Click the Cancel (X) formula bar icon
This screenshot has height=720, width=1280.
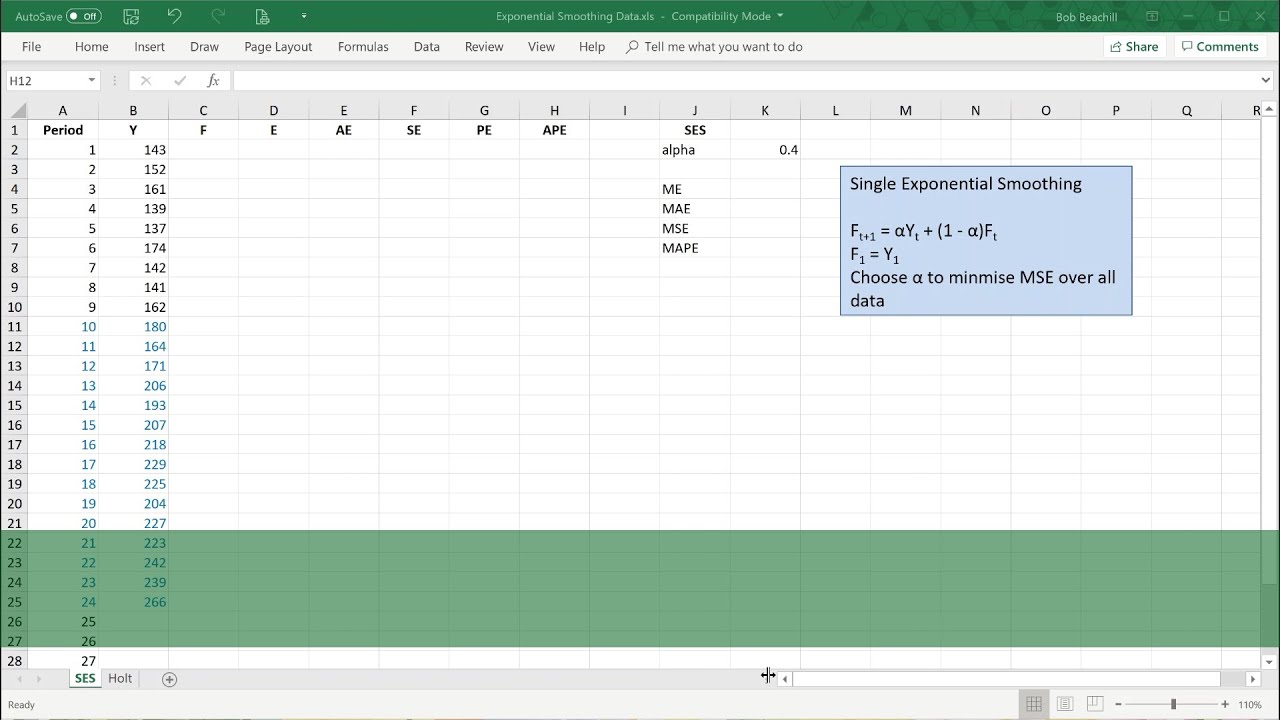[x=145, y=80]
